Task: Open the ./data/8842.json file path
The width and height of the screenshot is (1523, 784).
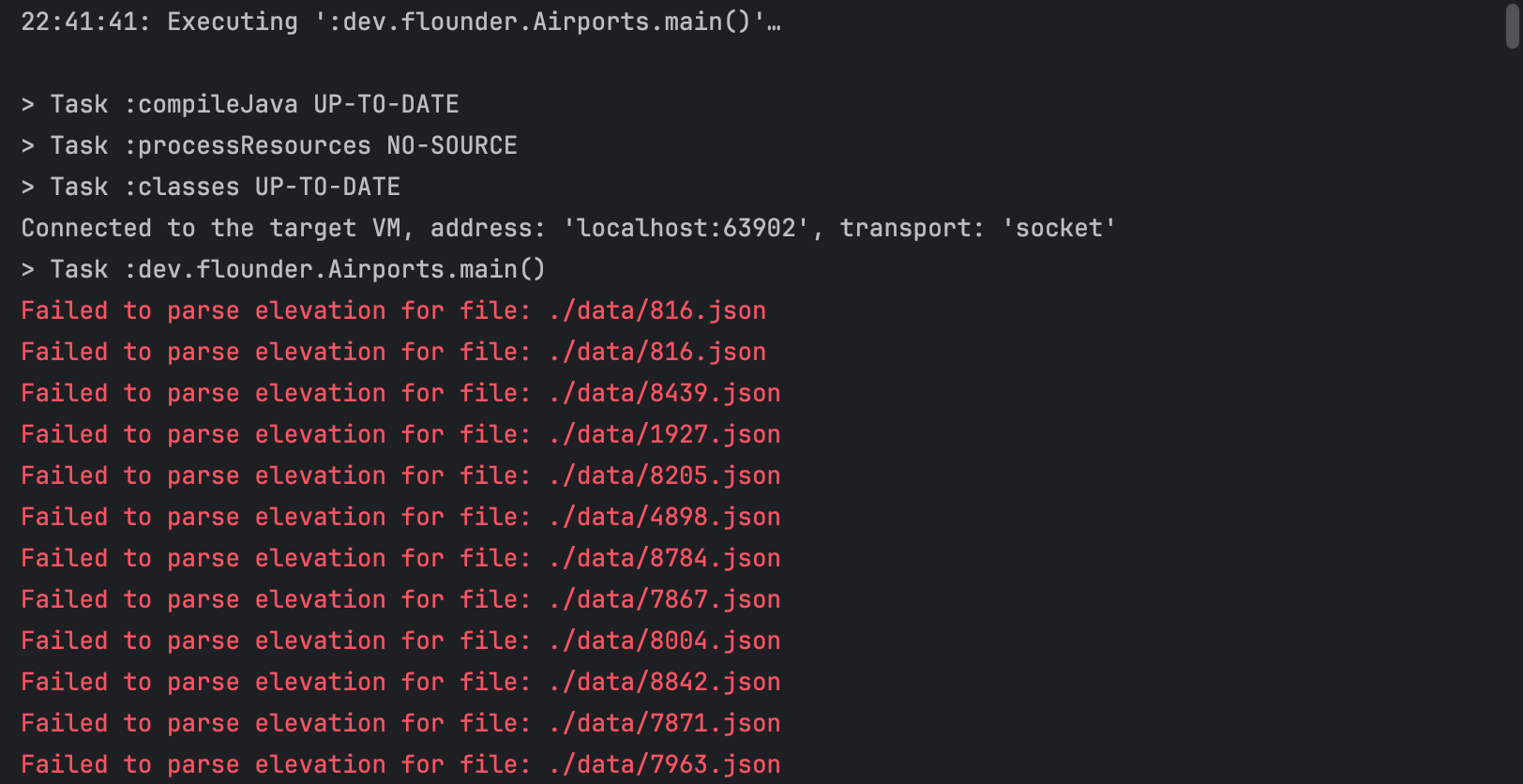Action: 665,682
